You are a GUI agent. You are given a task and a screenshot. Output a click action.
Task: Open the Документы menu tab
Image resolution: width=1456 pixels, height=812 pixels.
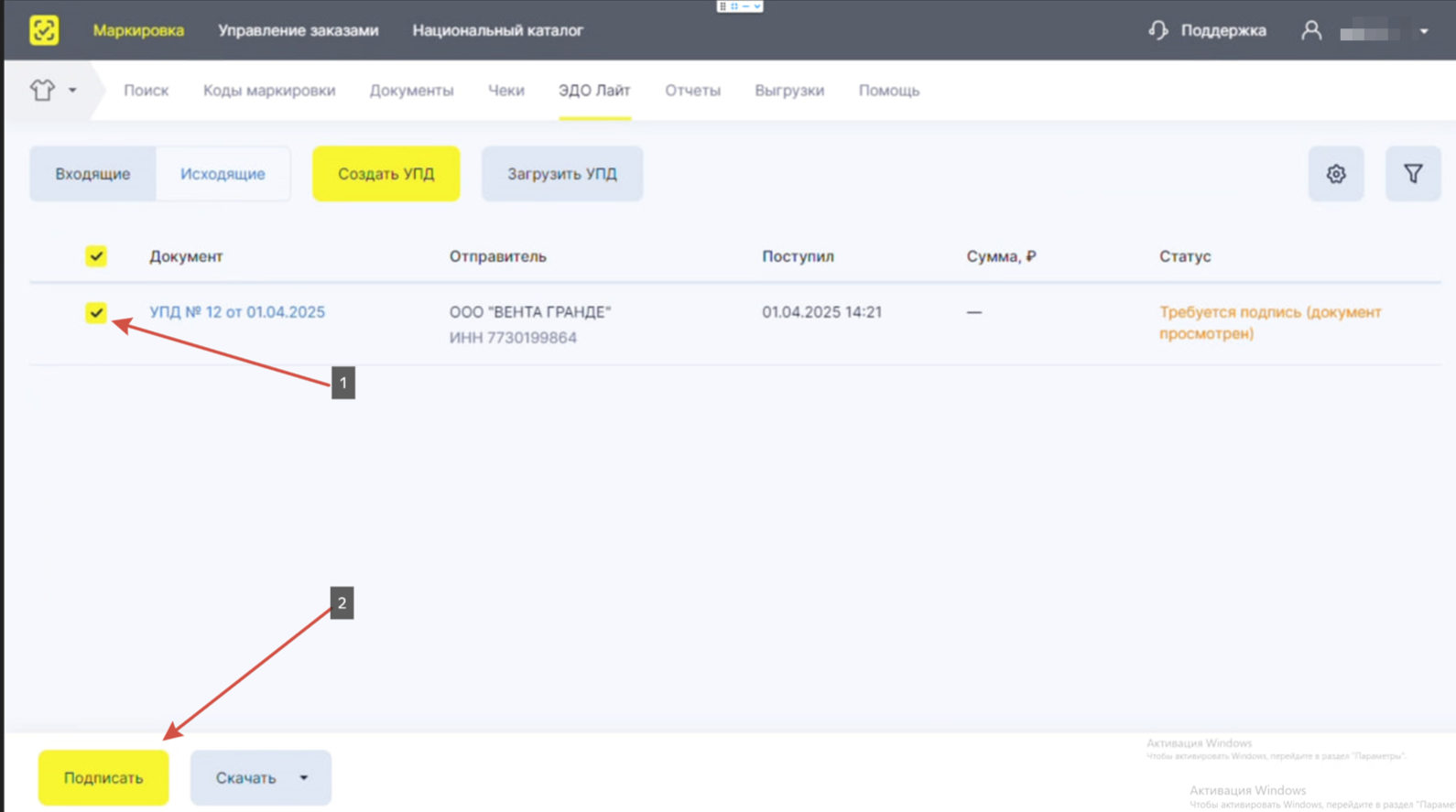click(x=411, y=91)
